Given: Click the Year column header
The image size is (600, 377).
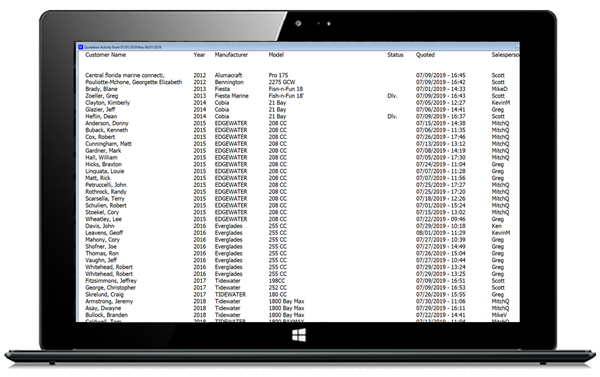Looking at the screenshot, I should click(x=199, y=55).
